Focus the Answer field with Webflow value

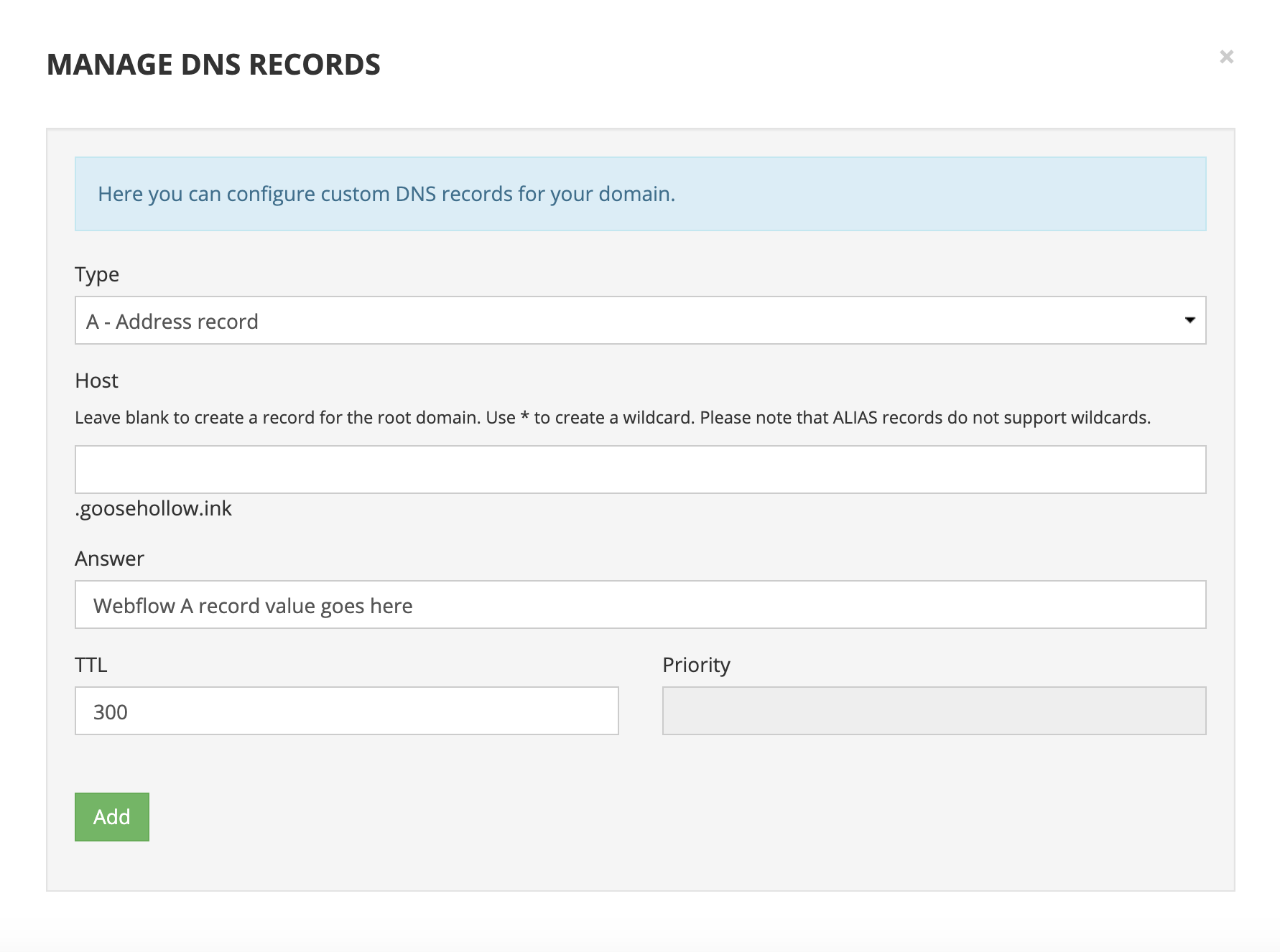point(640,605)
